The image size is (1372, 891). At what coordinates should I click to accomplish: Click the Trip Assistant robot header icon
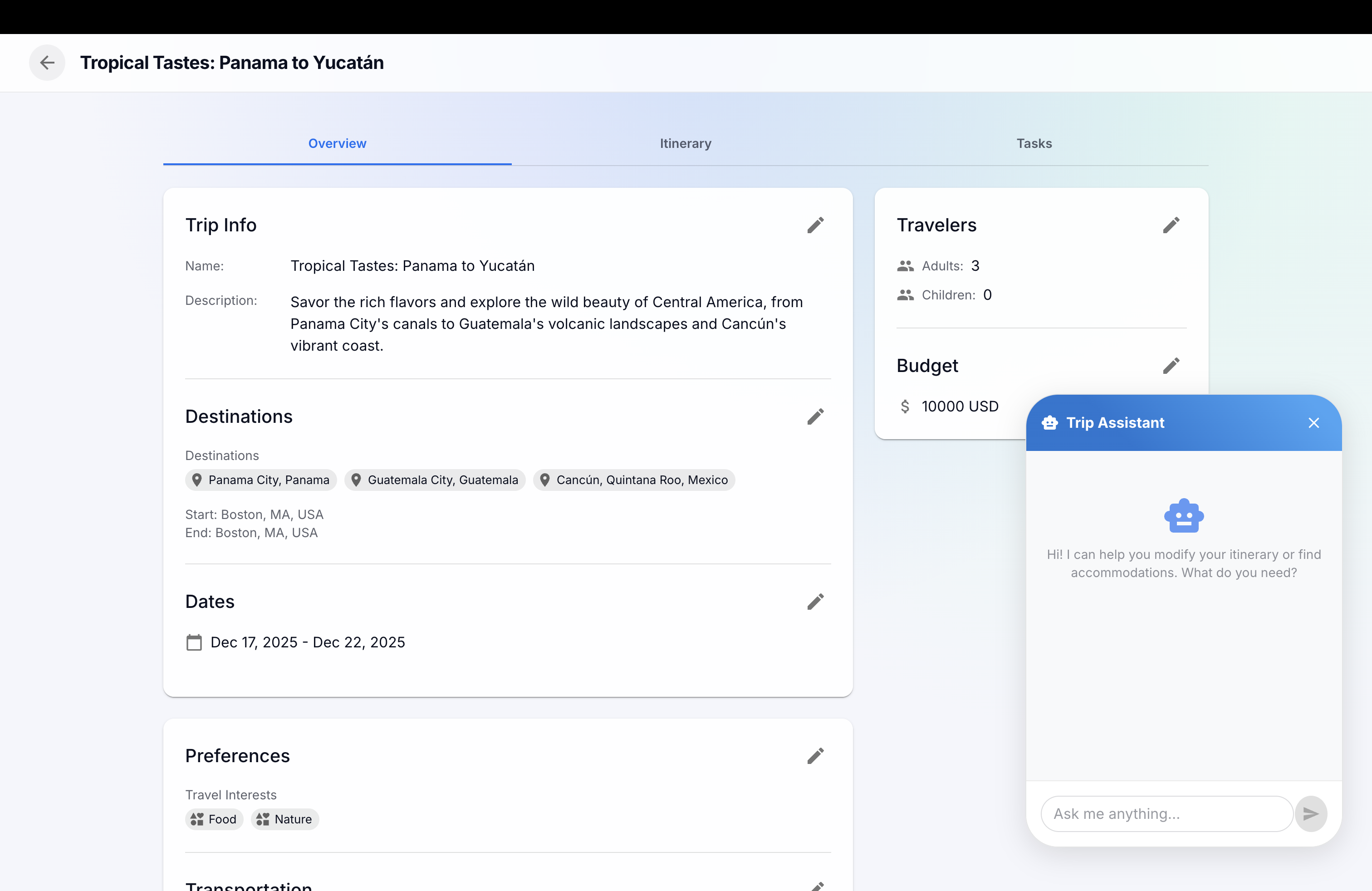(1050, 423)
